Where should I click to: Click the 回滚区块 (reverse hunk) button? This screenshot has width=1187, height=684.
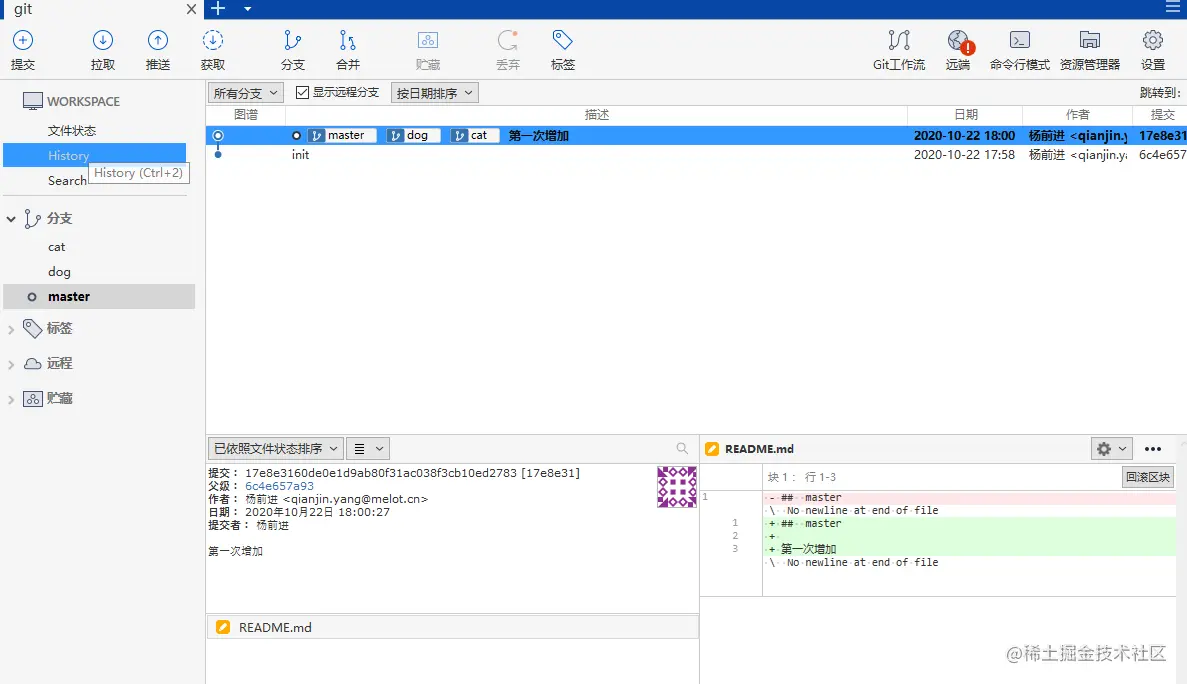[1148, 477]
